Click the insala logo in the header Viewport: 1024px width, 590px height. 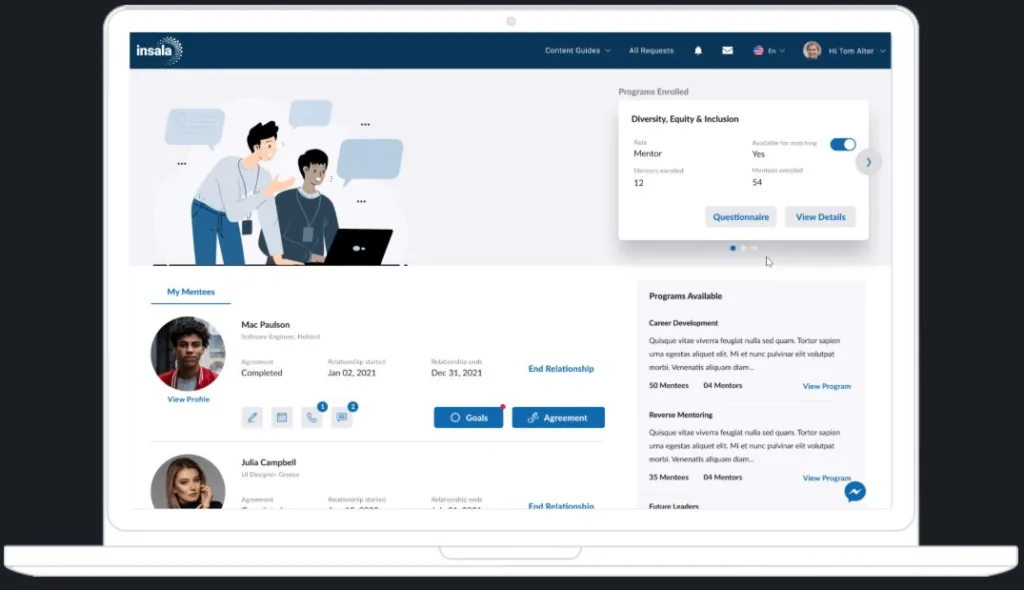pyautogui.click(x=159, y=50)
